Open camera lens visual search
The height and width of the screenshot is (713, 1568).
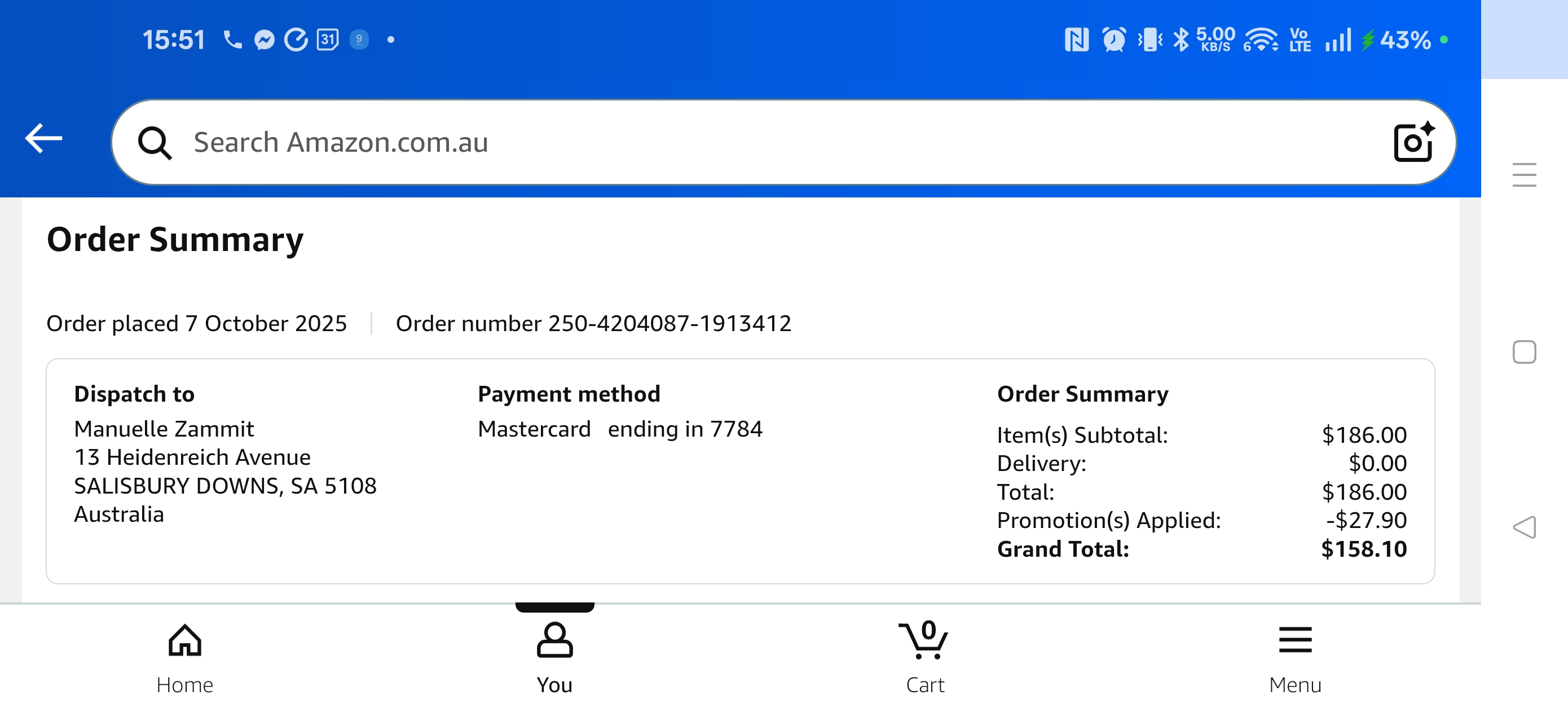click(1413, 143)
